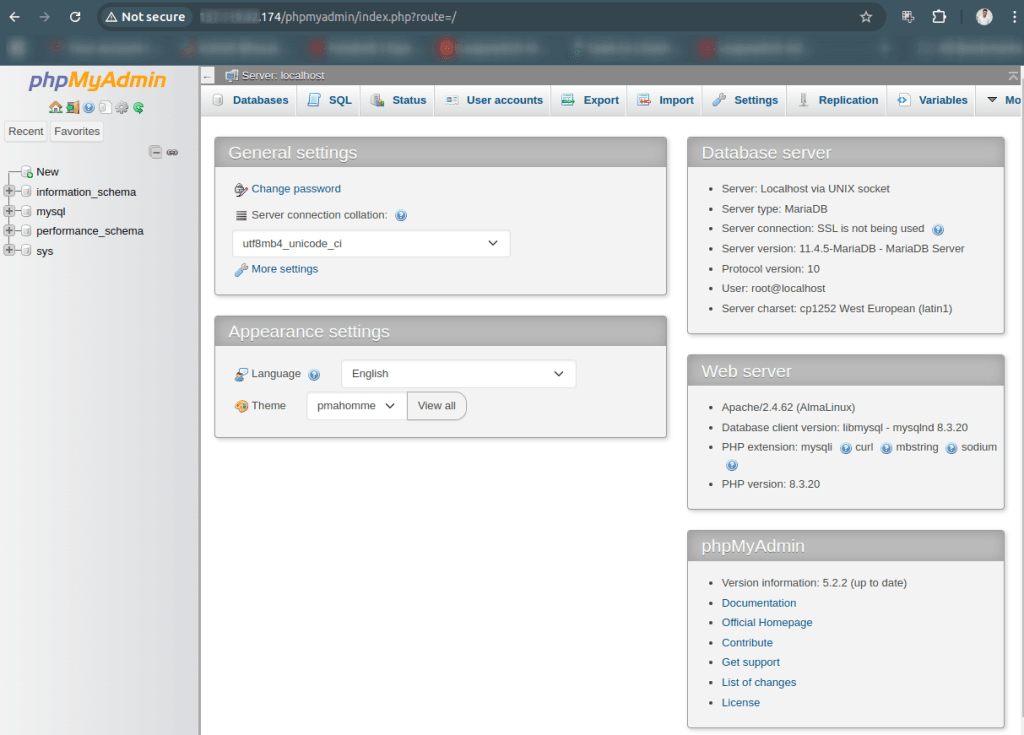Image resolution: width=1024 pixels, height=735 pixels.
Task: Click the text 'Server version: 11.4.5-MariaDB - MariaDB Server'
Action: tap(842, 249)
